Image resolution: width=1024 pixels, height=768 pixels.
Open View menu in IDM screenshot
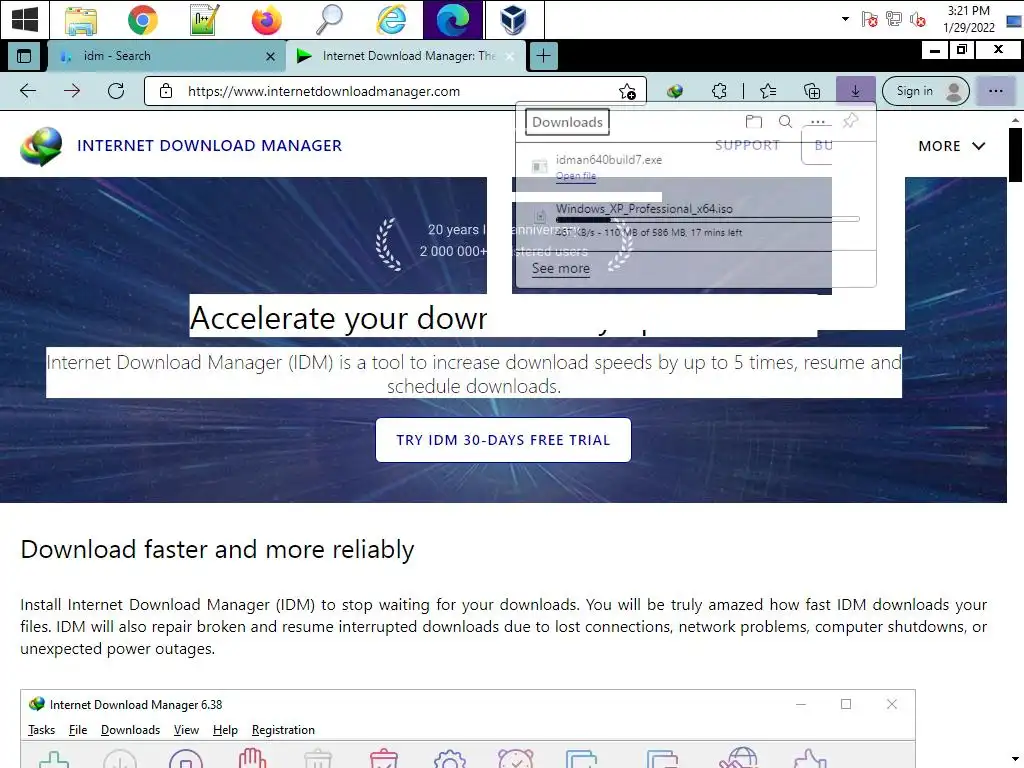click(186, 730)
